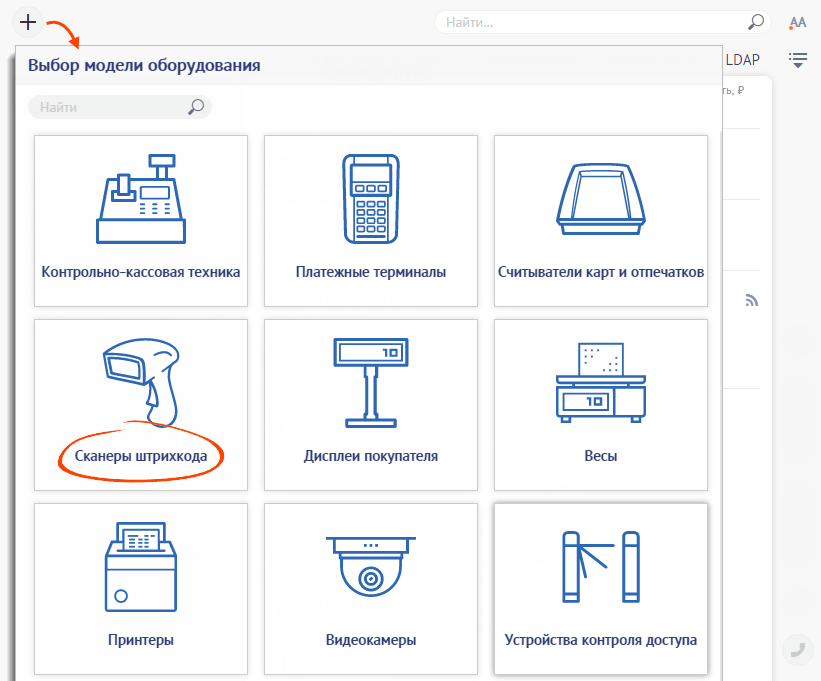
Task: Click magnifier in dialog search field
Action: 196,107
